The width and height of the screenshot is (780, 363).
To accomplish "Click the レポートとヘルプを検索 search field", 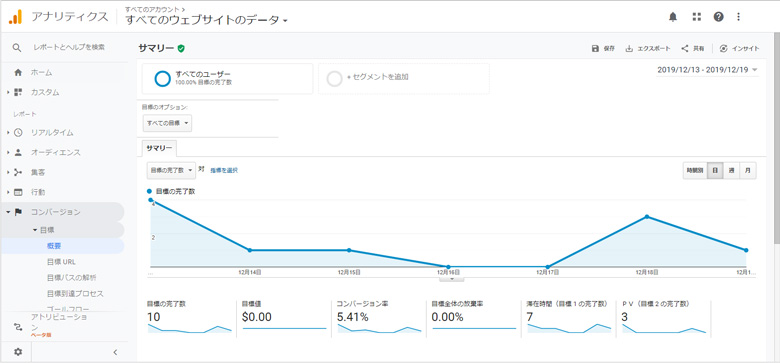I will click(69, 47).
